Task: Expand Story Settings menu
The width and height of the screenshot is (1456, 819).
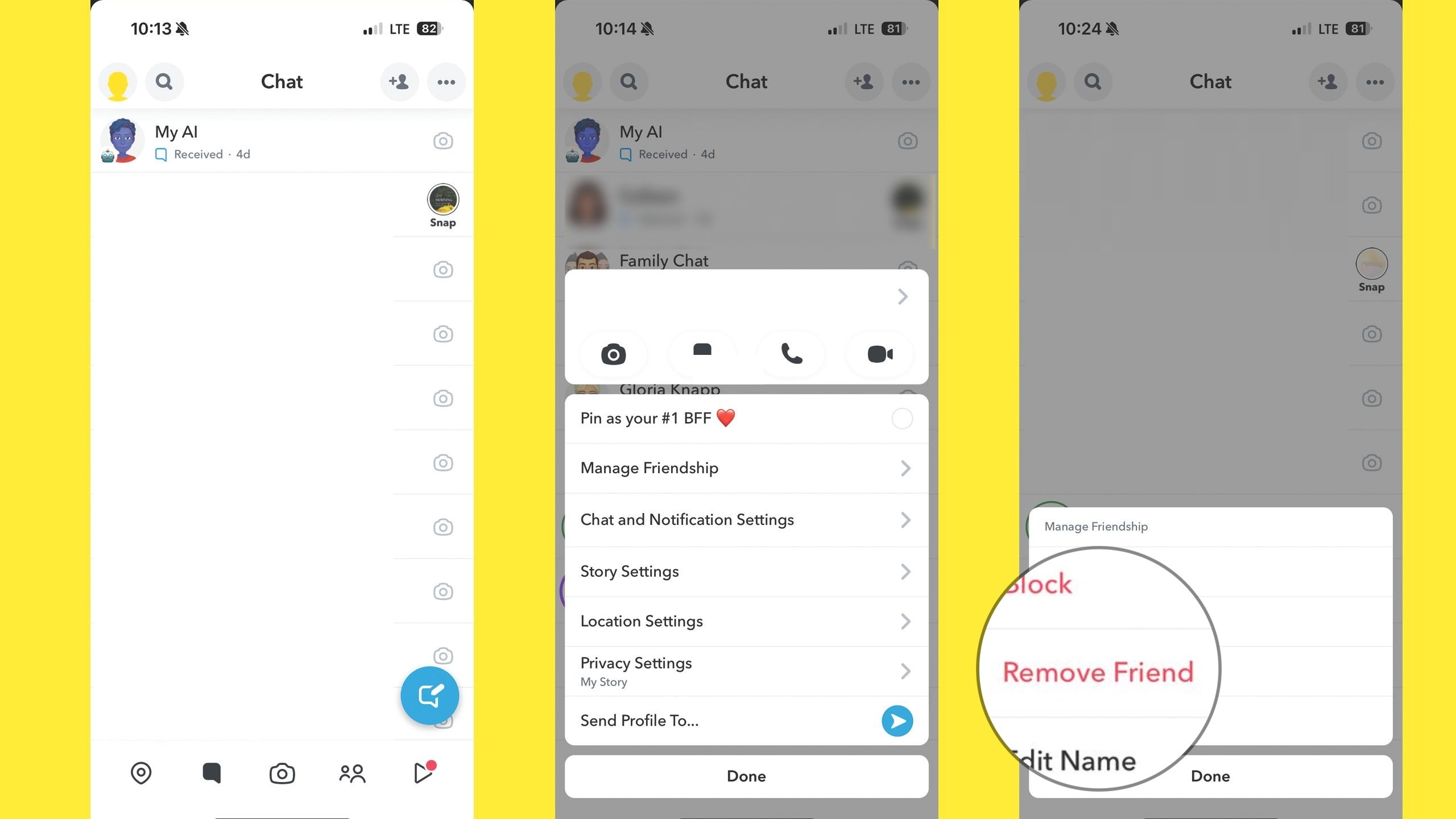Action: tap(746, 571)
